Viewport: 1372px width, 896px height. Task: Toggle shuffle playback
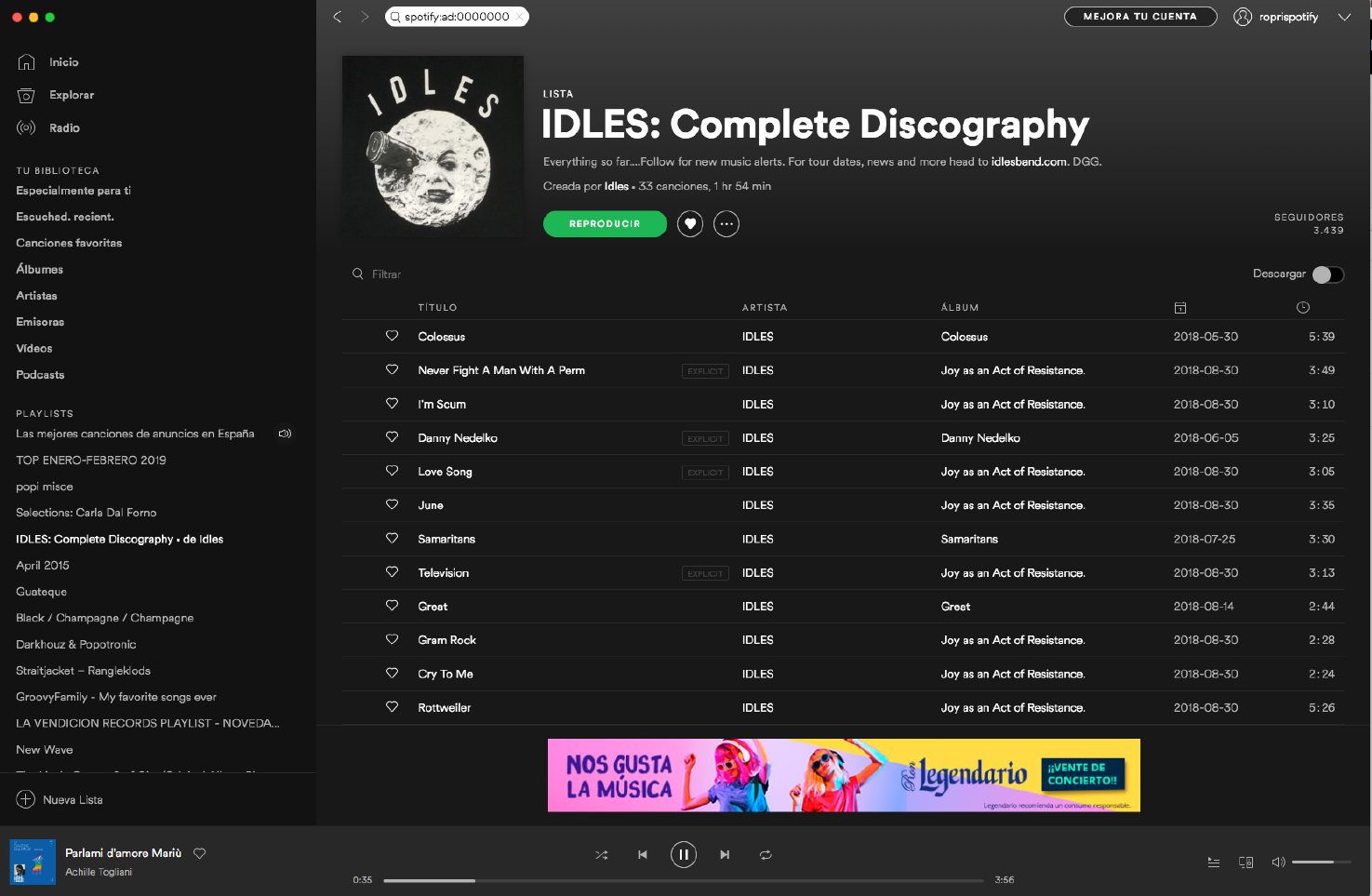pyautogui.click(x=602, y=855)
